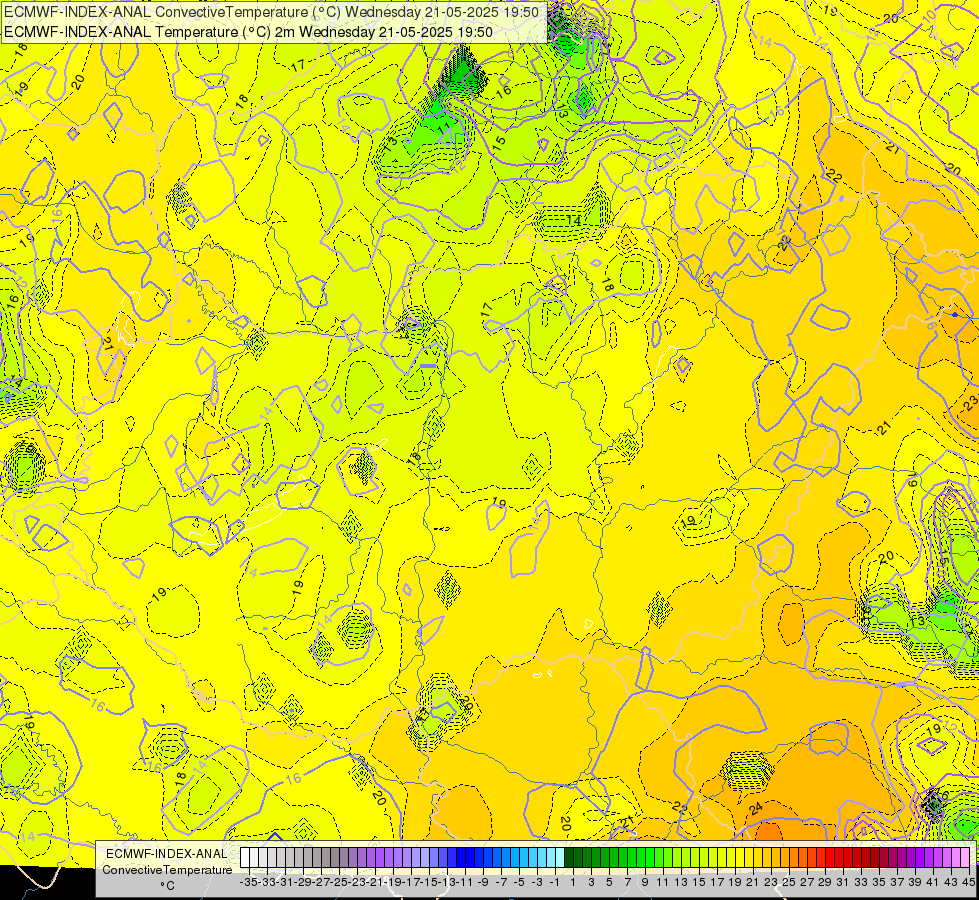
Task: Pick the purple legend swatch above -21
Action: [x=371, y=858]
